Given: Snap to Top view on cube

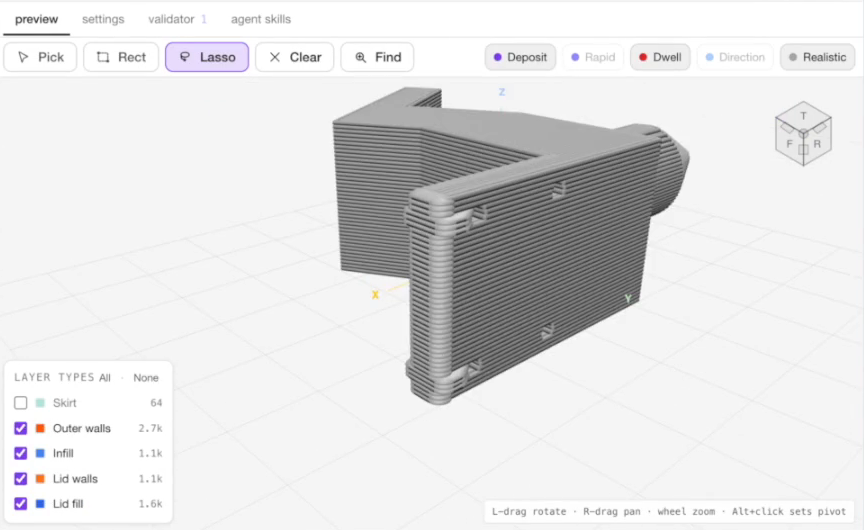Looking at the screenshot, I should (803, 116).
